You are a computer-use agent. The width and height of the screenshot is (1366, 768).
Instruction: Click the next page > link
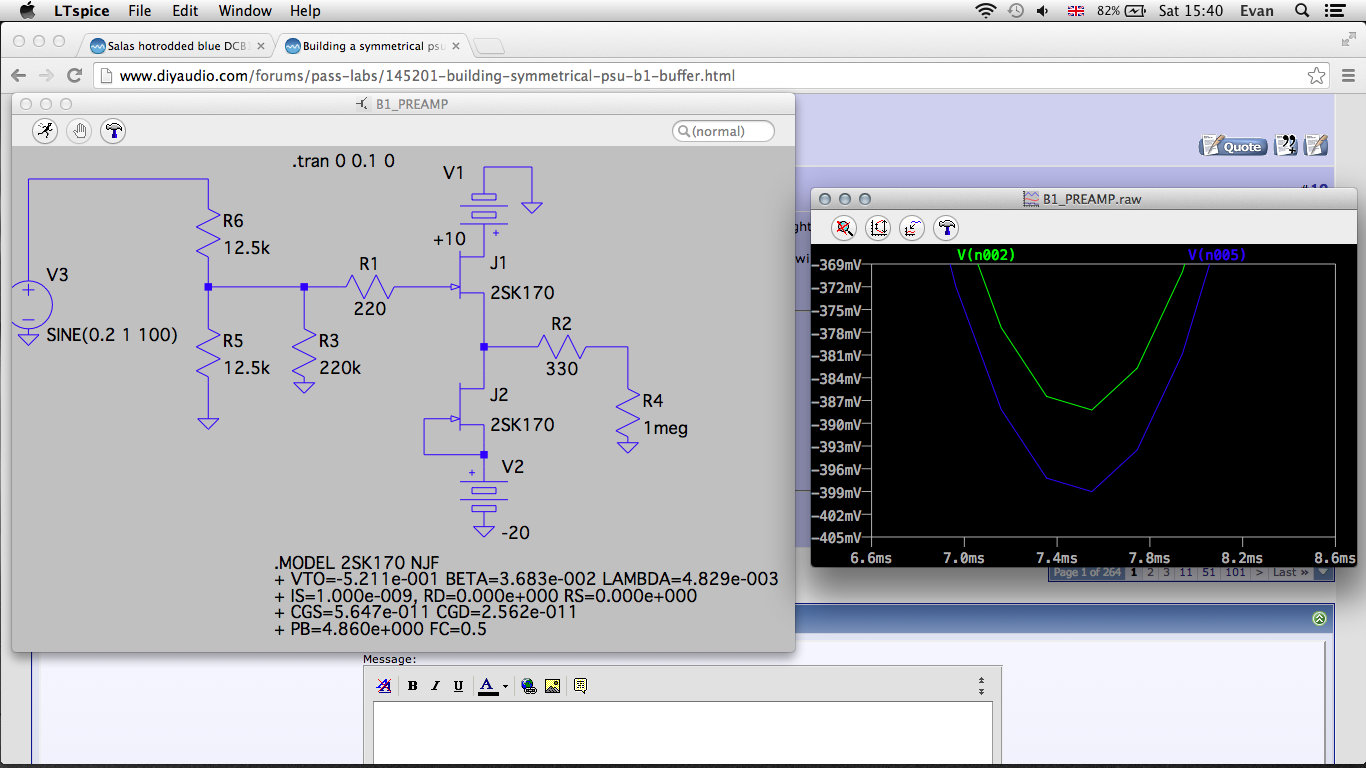[x=1259, y=573]
